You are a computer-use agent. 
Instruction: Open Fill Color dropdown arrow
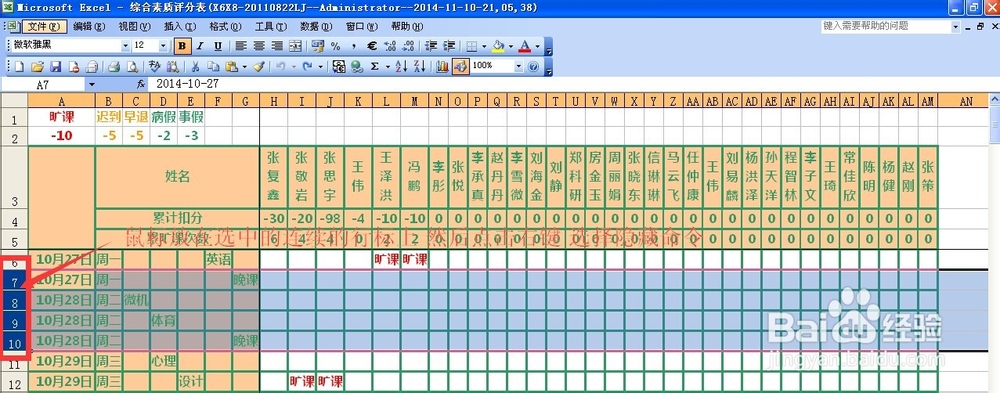pyautogui.click(x=511, y=46)
